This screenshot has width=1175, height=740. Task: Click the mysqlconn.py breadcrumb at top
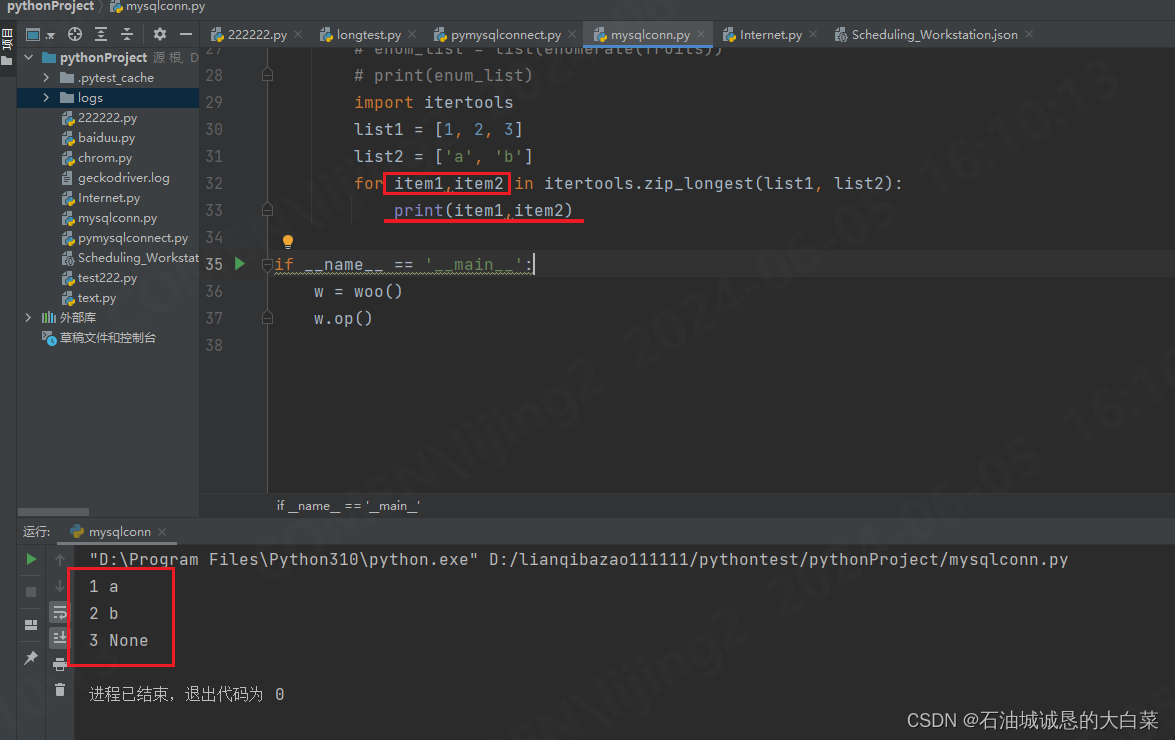pos(157,7)
